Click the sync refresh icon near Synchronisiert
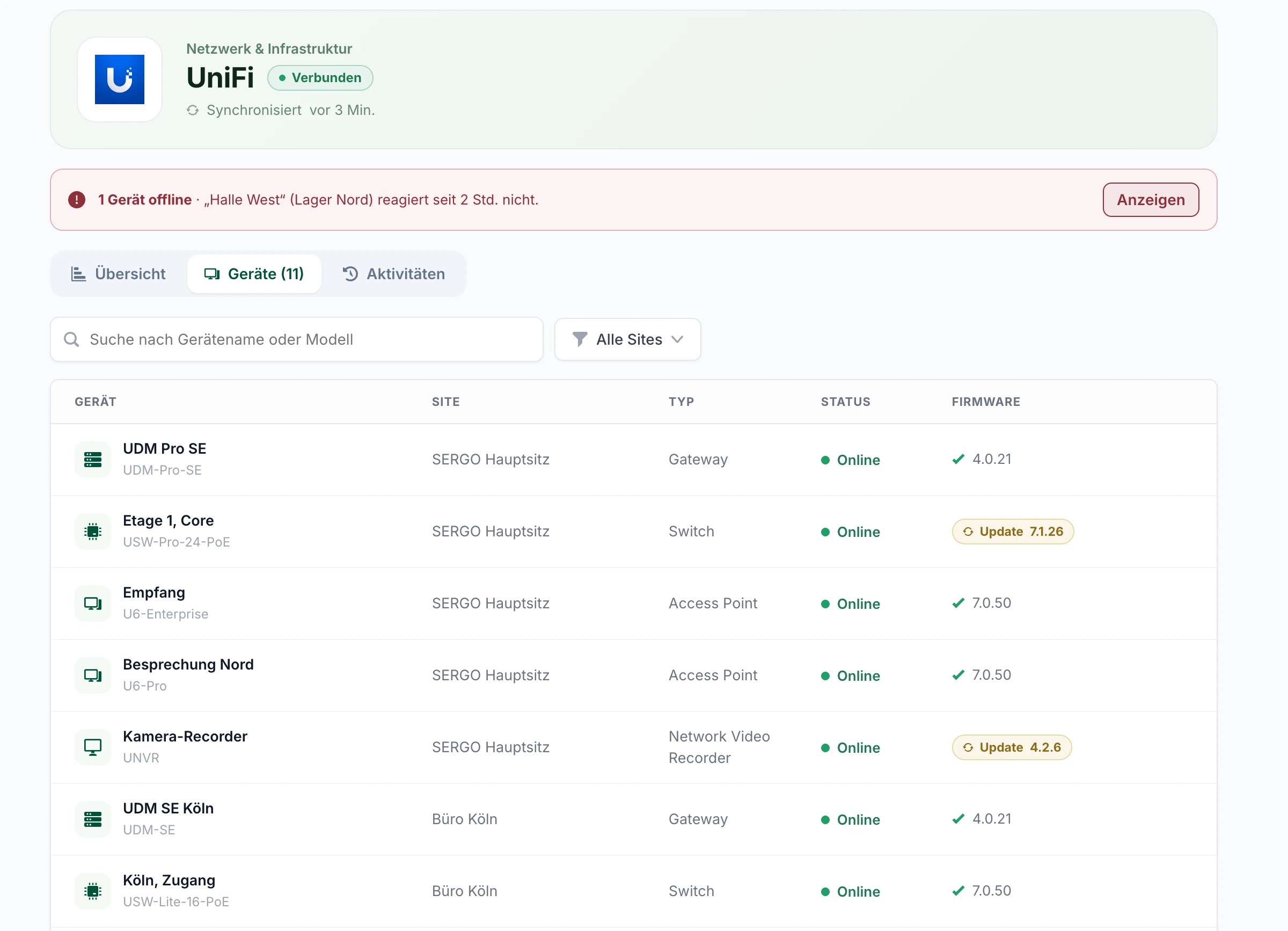 tap(193, 110)
